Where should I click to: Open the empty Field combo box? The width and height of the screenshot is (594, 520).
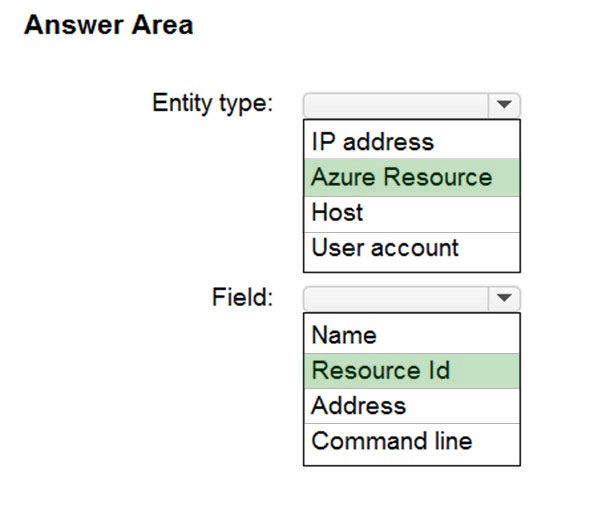[x=412, y=298]
